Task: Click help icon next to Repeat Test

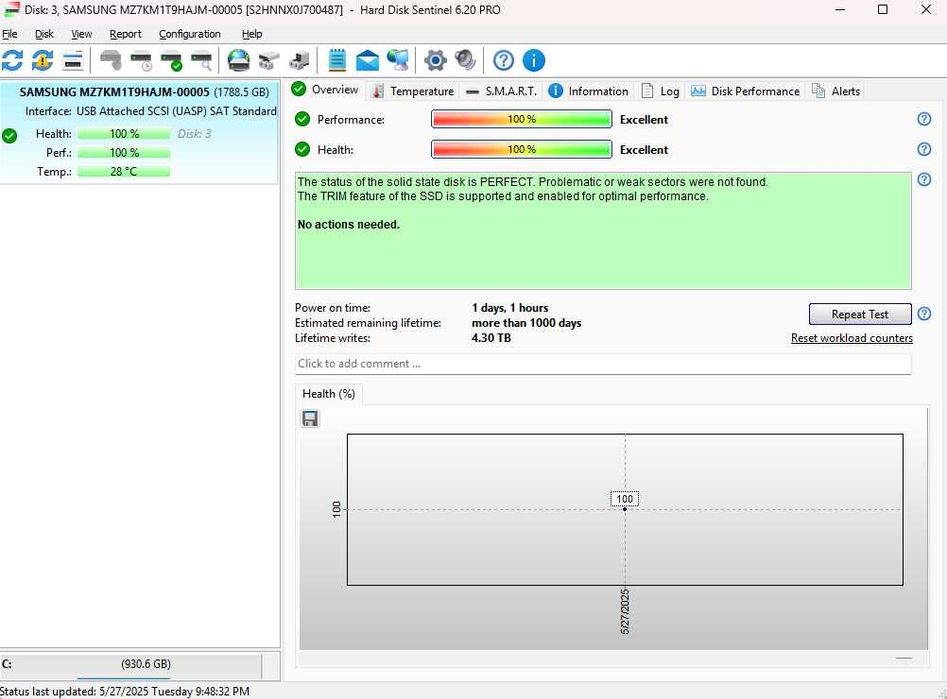Action: pyautogui.click(x=924, y=314)
